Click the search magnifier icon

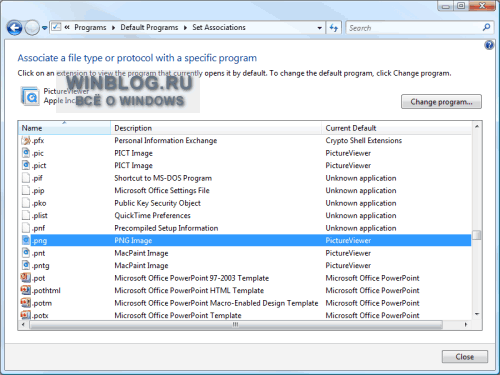coord(486,27)
